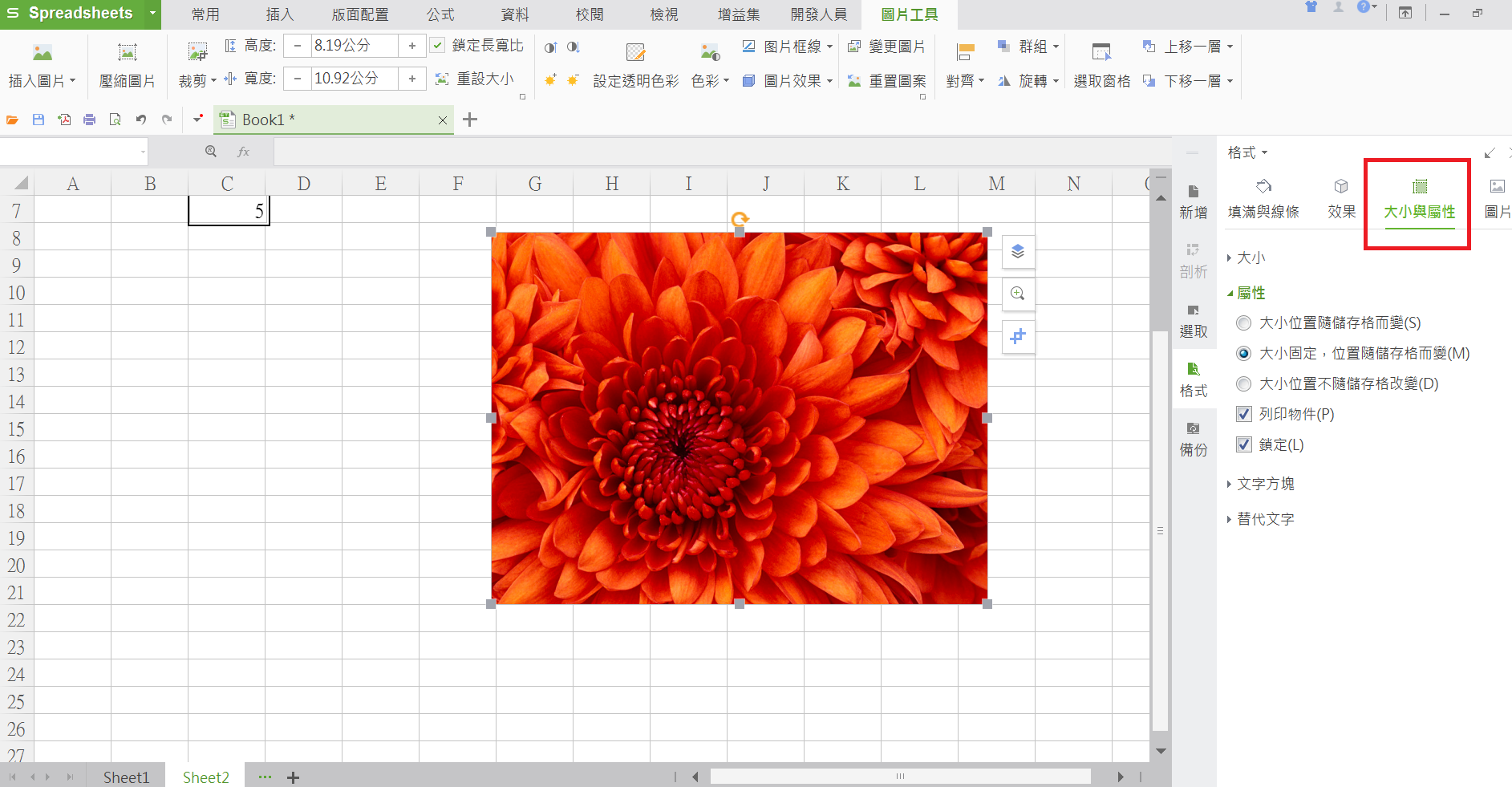This screenshot has height=787, width=1512.
Task: Expand the Alt Text (替代文字) section
Action: pos(1261,519)
